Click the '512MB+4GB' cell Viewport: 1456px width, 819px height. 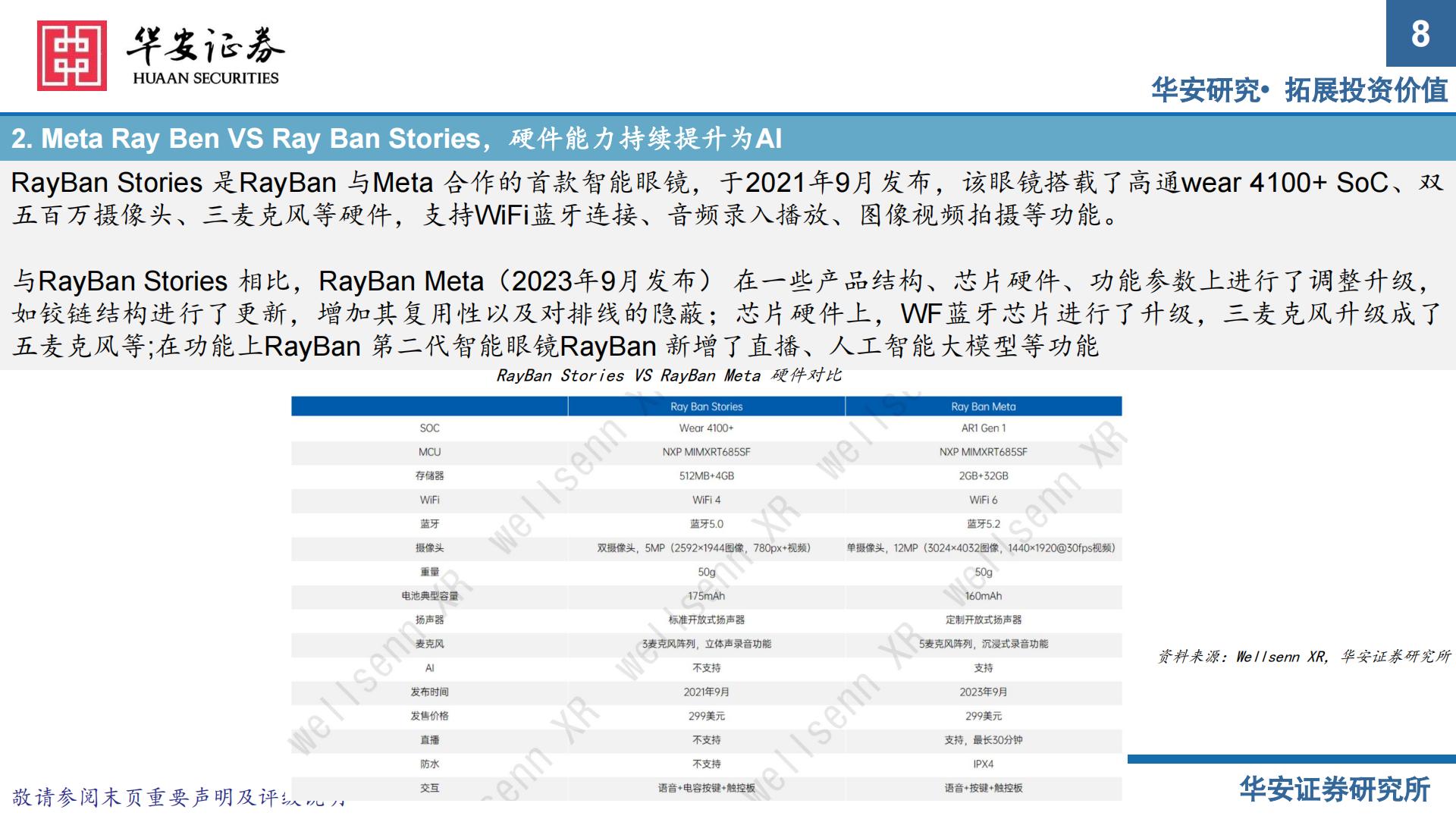pyautogui.click(x=707, y=475)
